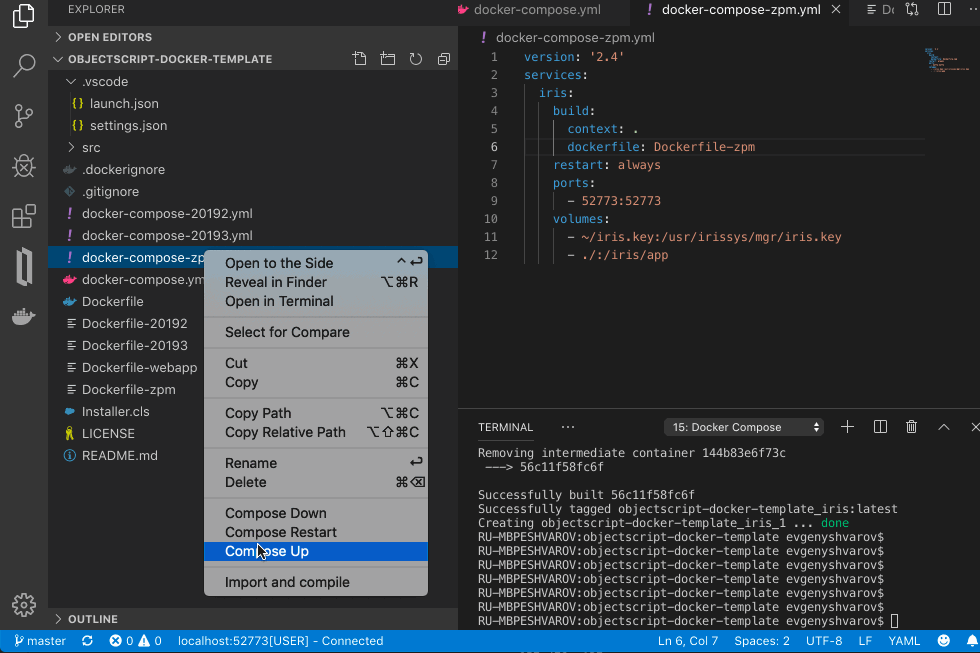The height and width of the screenshot is (653, 980).
Task: Click the New File icon in Explorer
Action: click(x=359, y=59)
